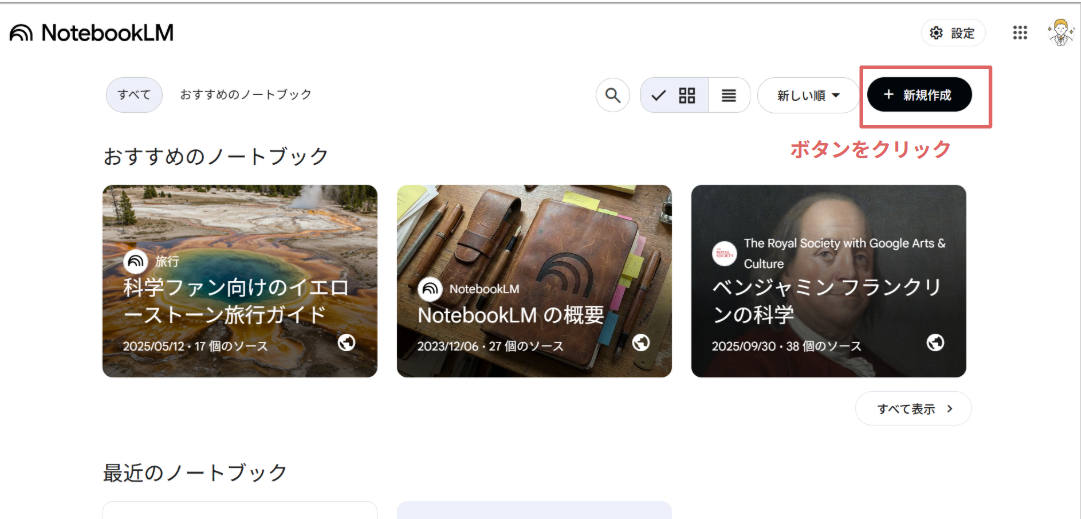Select the おすすめのノートブック tab

point(246,95)
